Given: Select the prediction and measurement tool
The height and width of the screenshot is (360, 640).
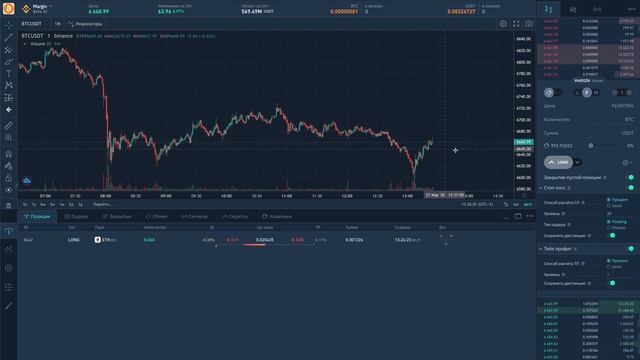Looking at the screenshot, I should (x=9, y=98).
